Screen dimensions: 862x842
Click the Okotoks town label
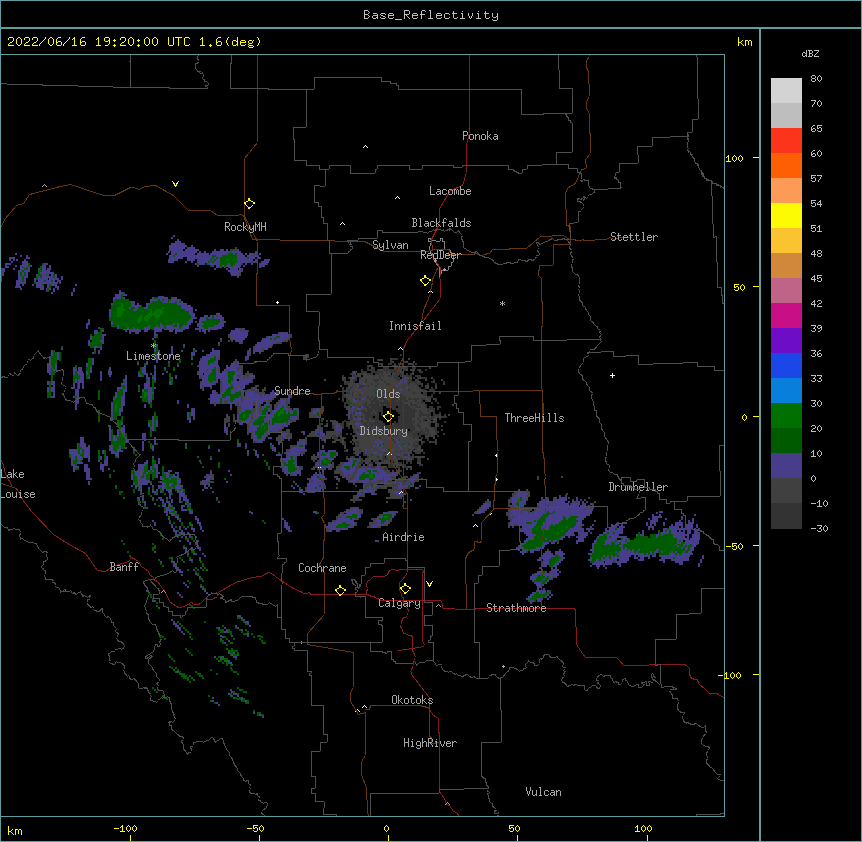412,700
